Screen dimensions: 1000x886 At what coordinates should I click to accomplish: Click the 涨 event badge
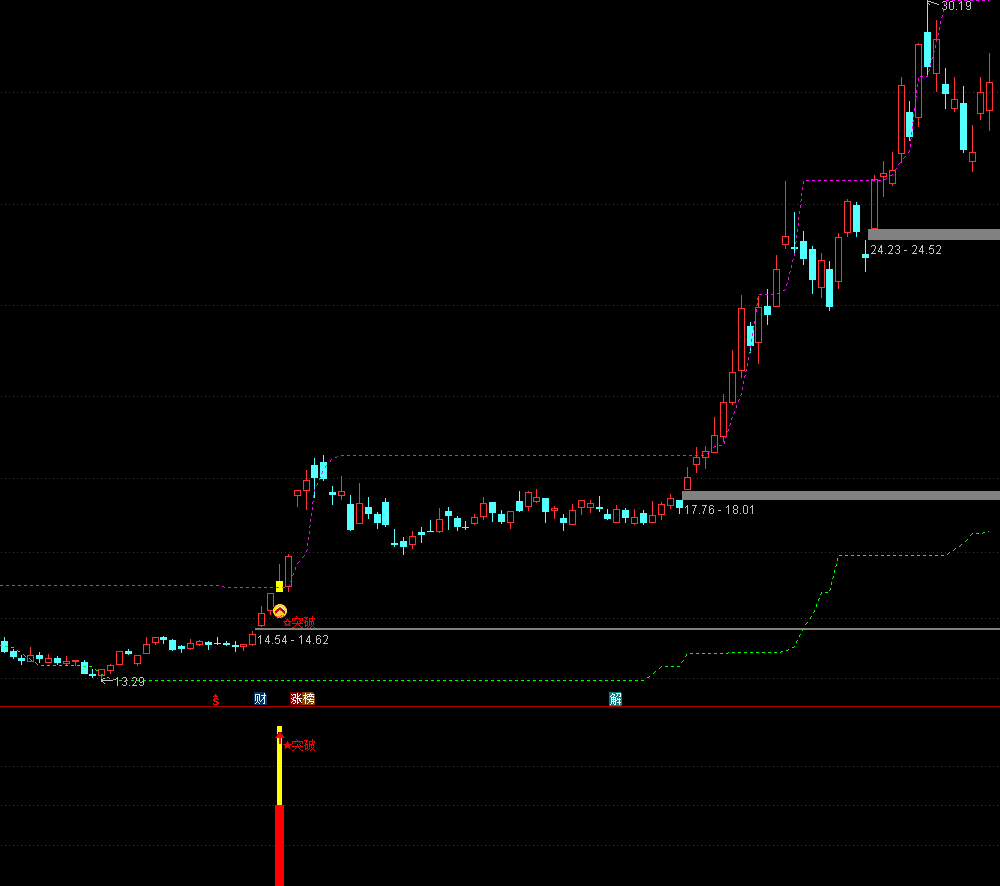point(296,699)
